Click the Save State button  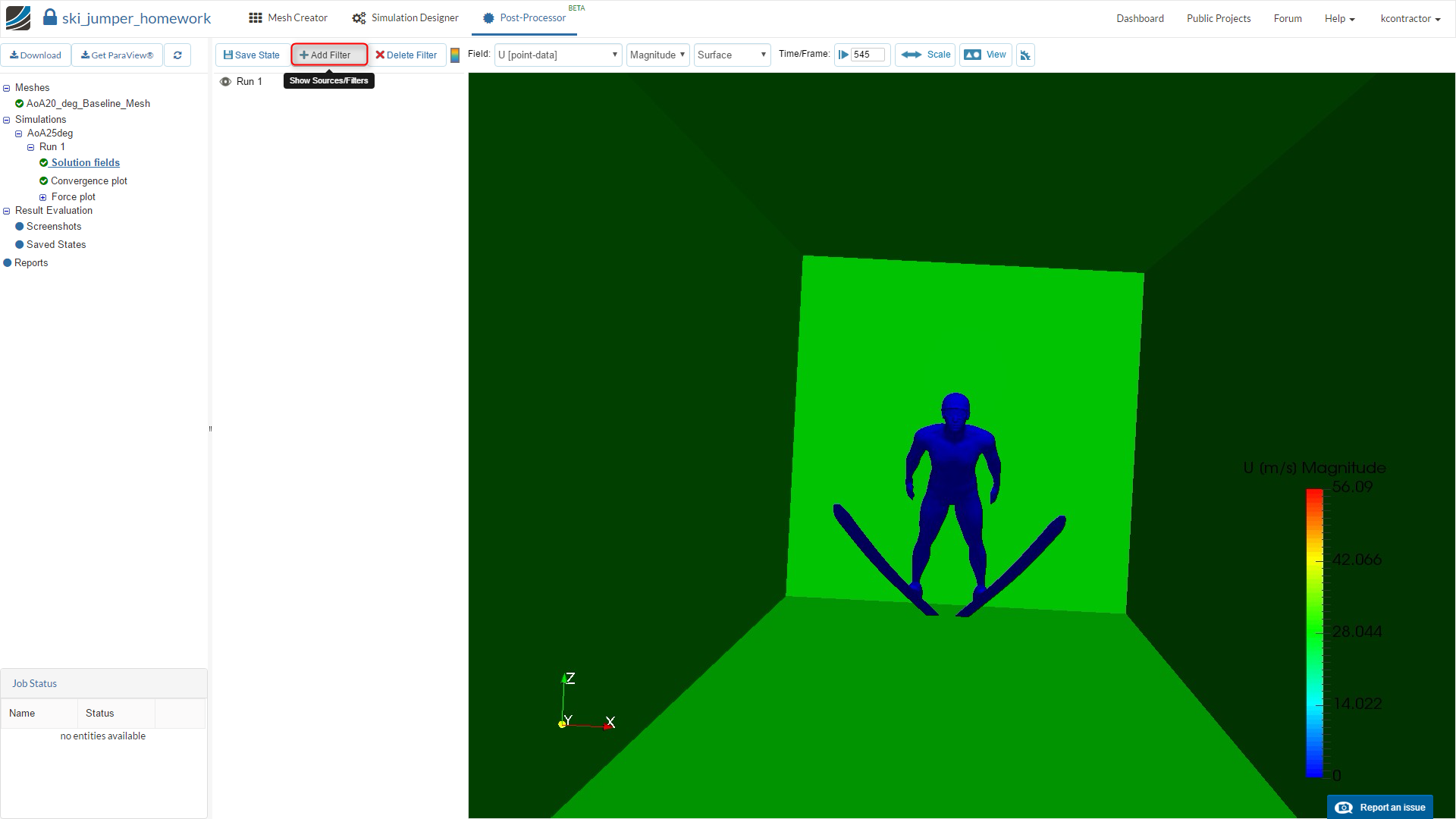252,55
